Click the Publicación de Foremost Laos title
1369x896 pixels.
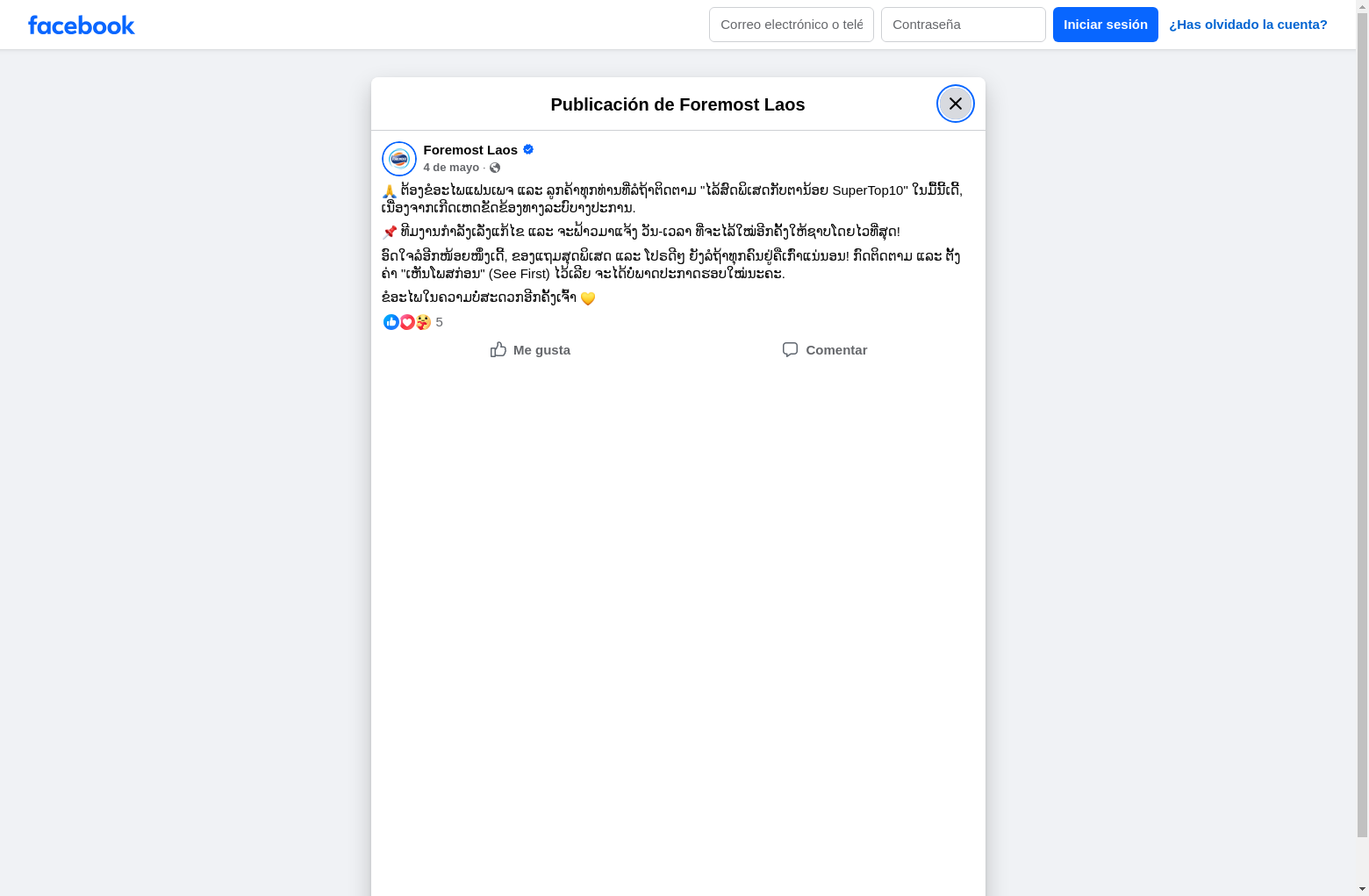677,104
